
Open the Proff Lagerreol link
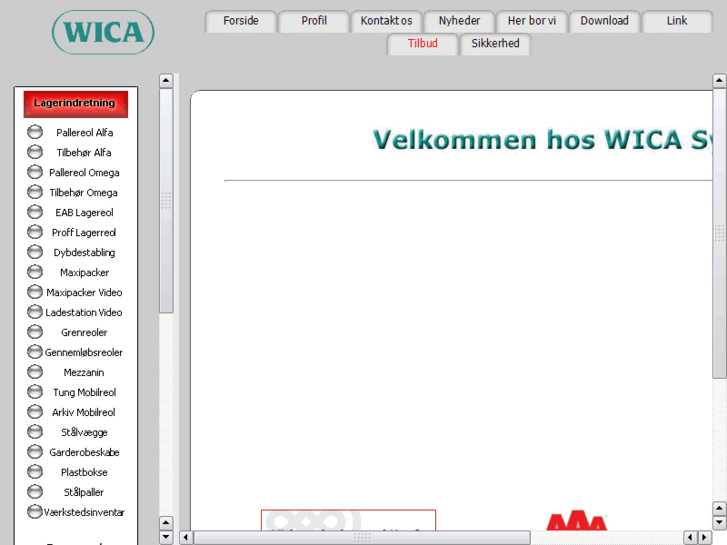click(x=84, y=232)
